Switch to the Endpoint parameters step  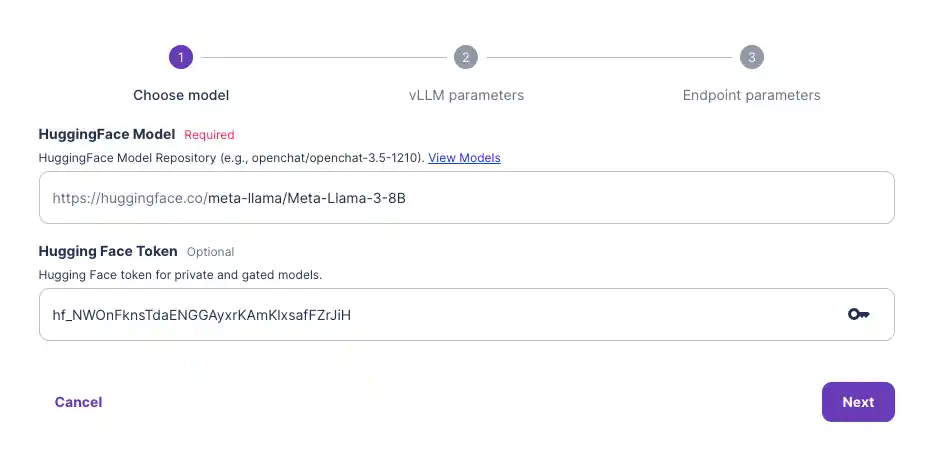[751, 95]
